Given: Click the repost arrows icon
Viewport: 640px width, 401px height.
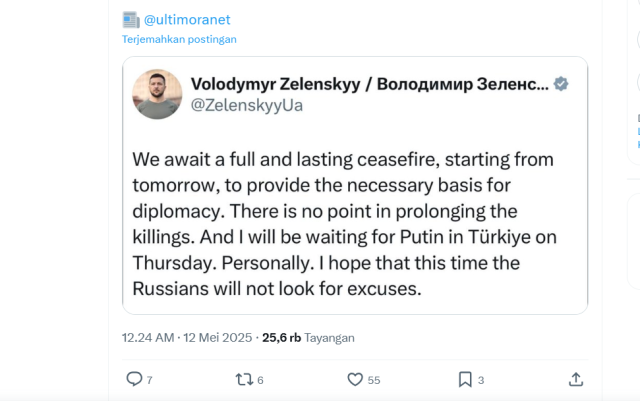Looking at the screenshot, I should pos(243,379).
